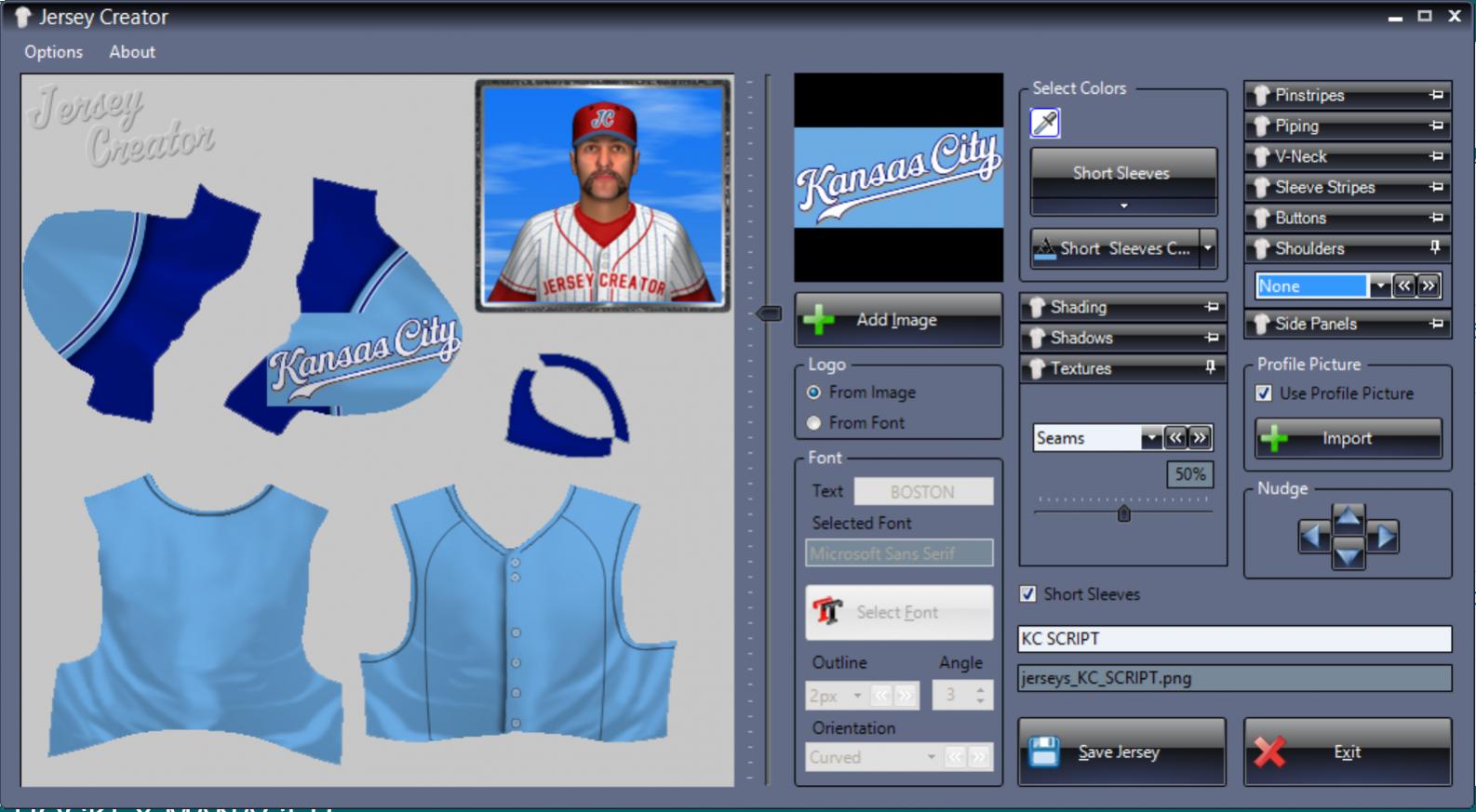Select the From Font logo option
The width and height of the screenshot is (1476, 812).
814,423
